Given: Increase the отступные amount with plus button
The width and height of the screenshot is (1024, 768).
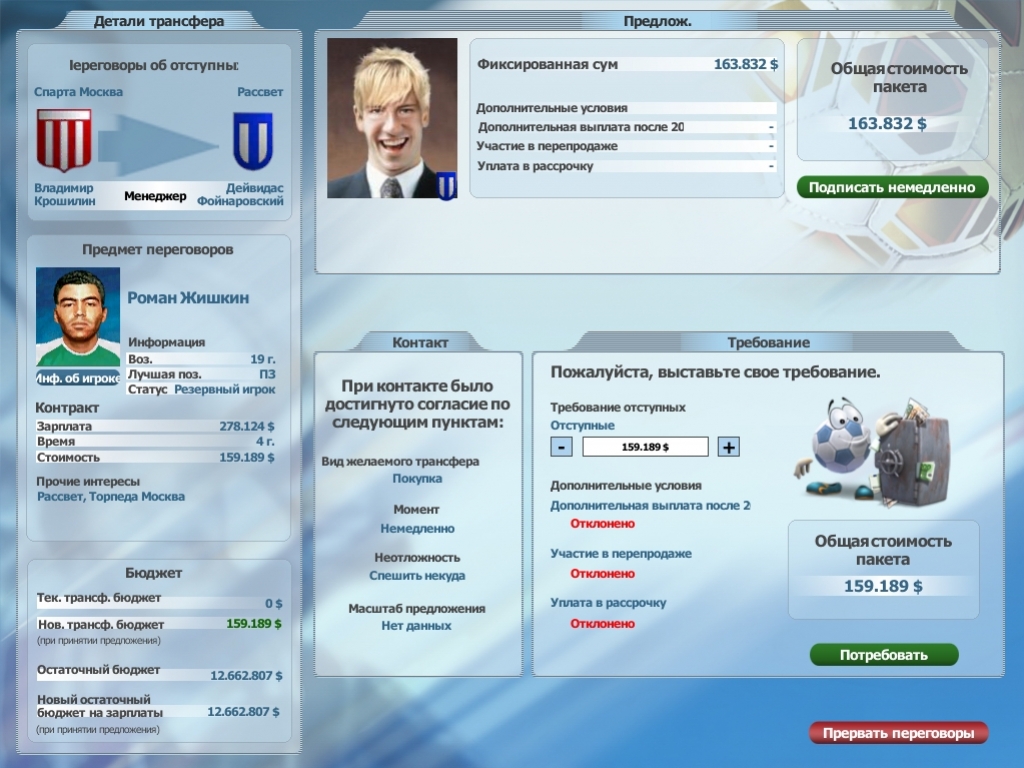Looking at the screenshot, I should [729, 447].
